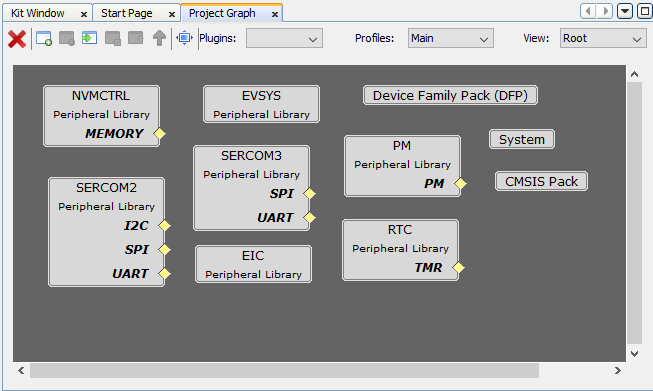Viewport: 653px width, 391px height.
Task: Expand the View dropdown set to Root
Action: [x=603, y=38]
